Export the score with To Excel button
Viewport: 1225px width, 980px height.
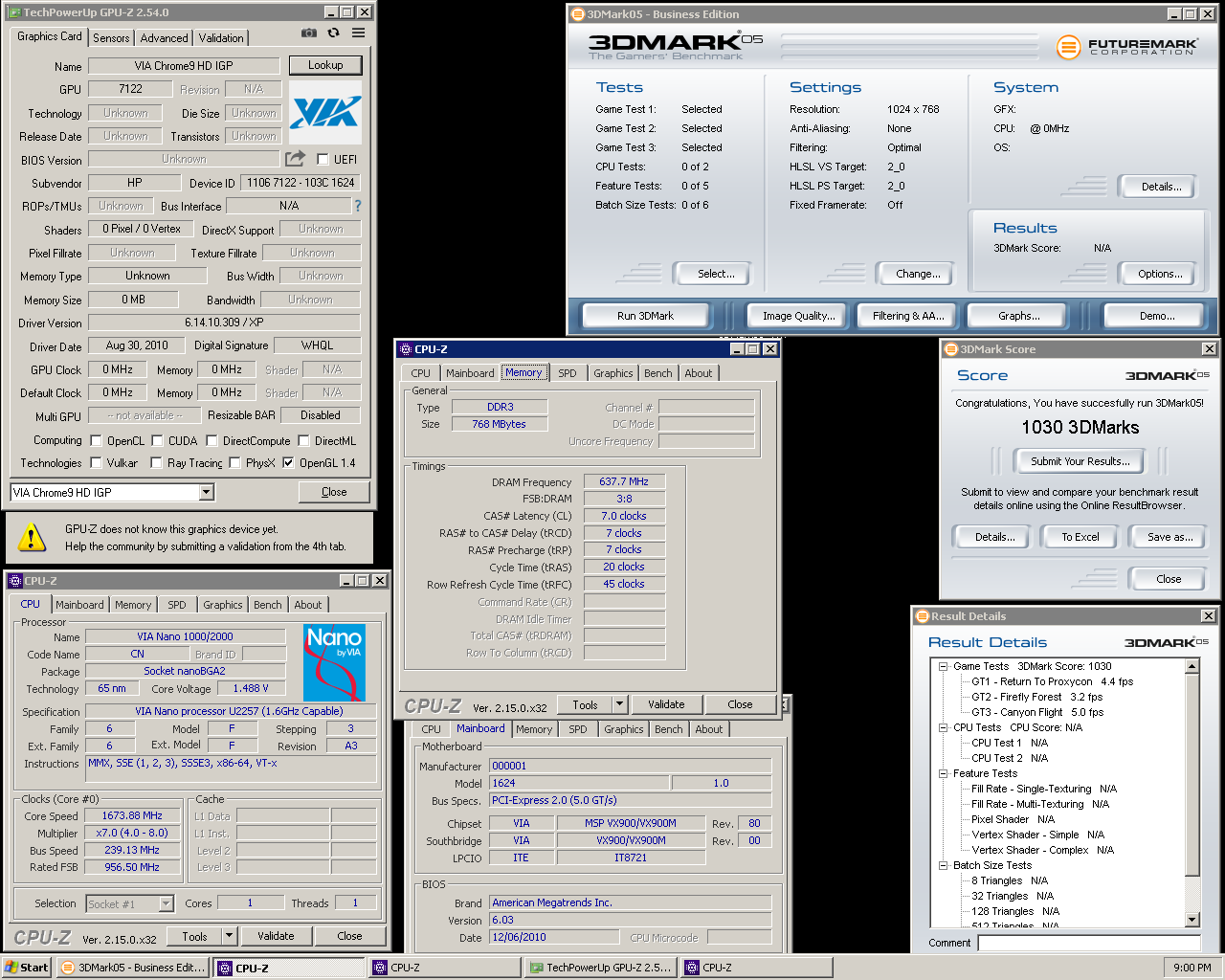1080,537
